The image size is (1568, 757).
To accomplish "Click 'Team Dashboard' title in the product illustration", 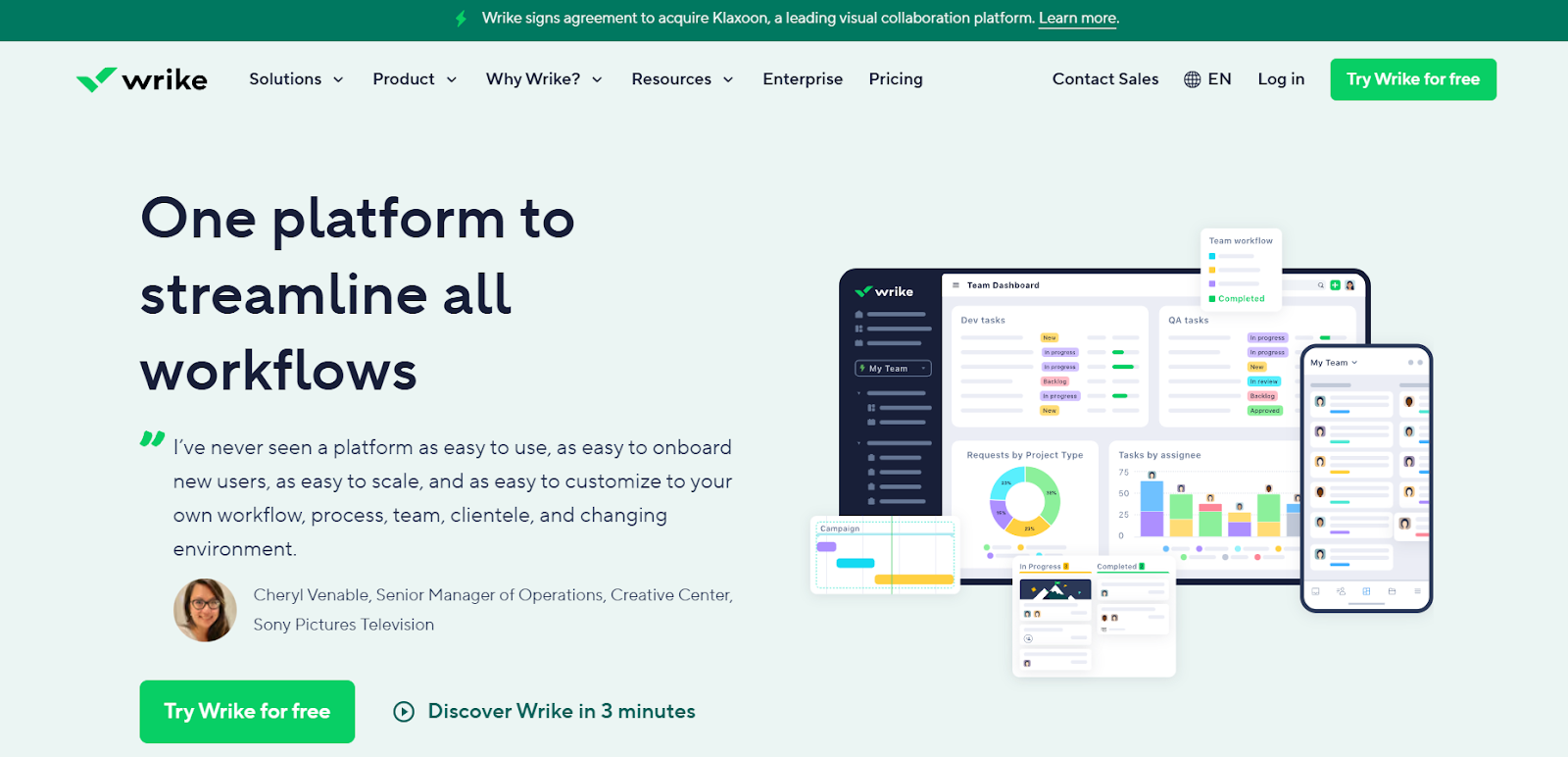I will 1003,285.
